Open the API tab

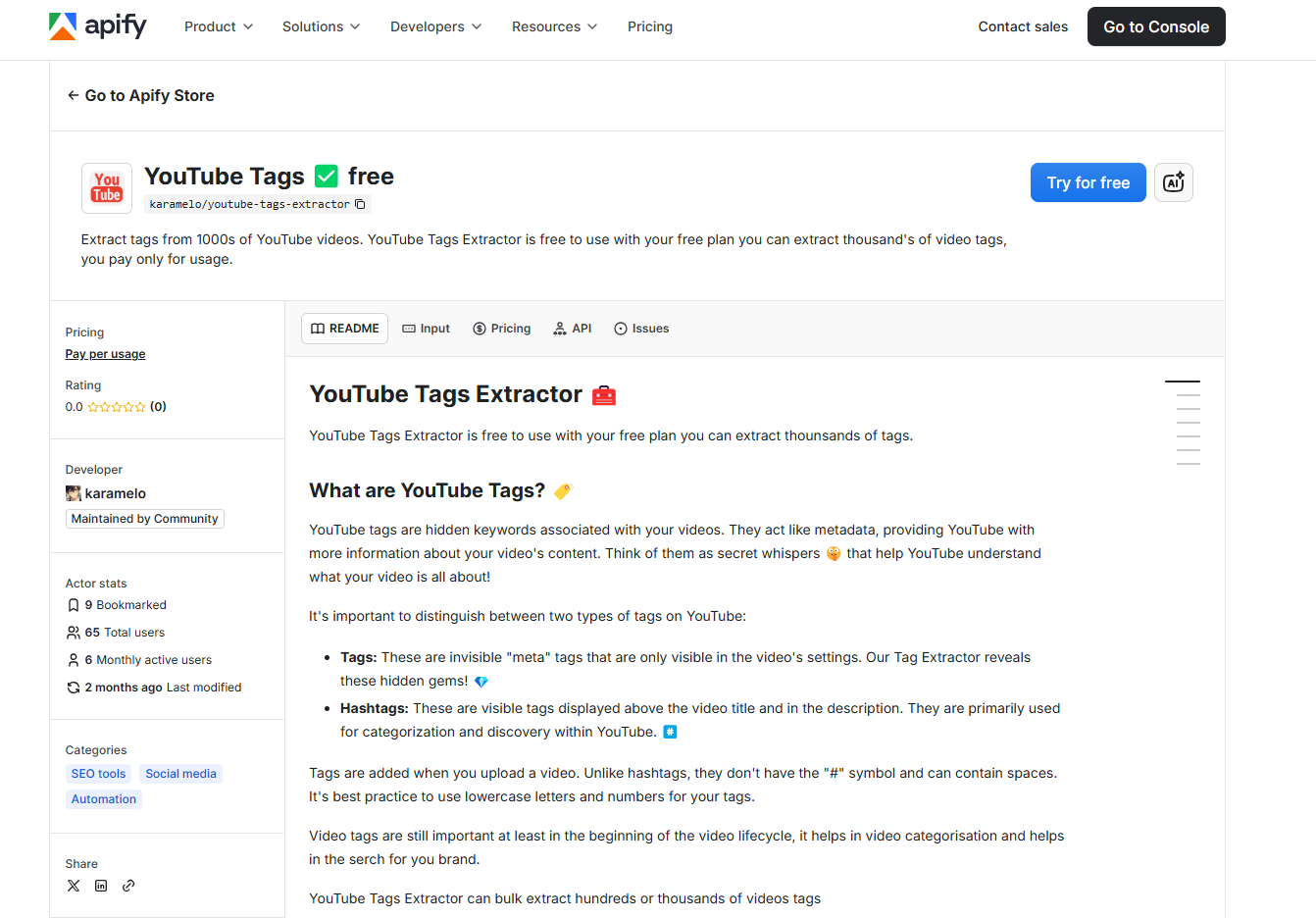click(572, 328)
